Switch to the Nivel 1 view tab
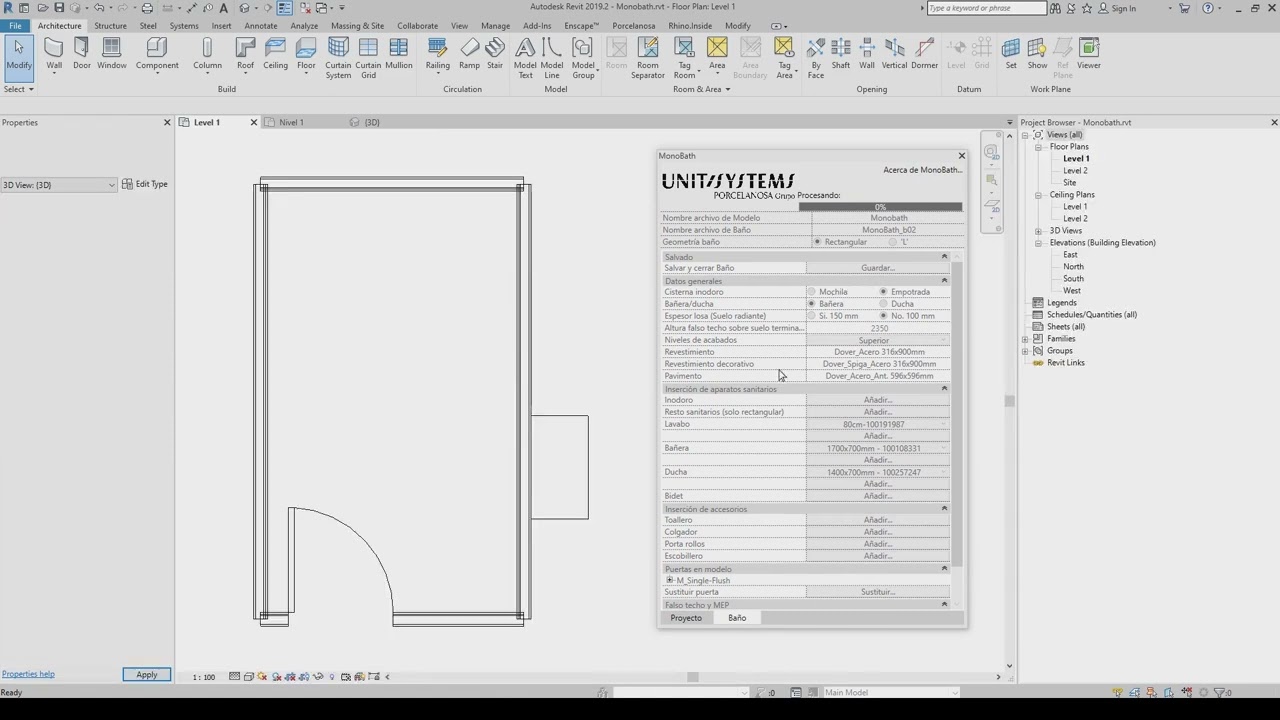Screen dimensions: 1280x720 point(291,122)
